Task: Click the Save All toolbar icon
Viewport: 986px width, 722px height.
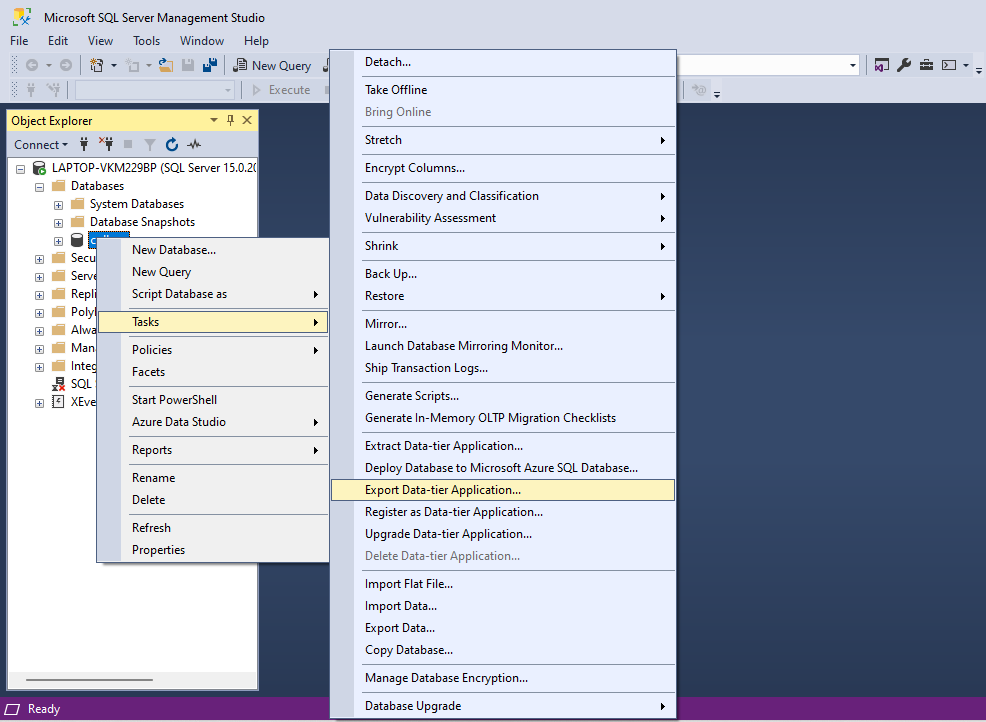Action: (x=210, y=65)
